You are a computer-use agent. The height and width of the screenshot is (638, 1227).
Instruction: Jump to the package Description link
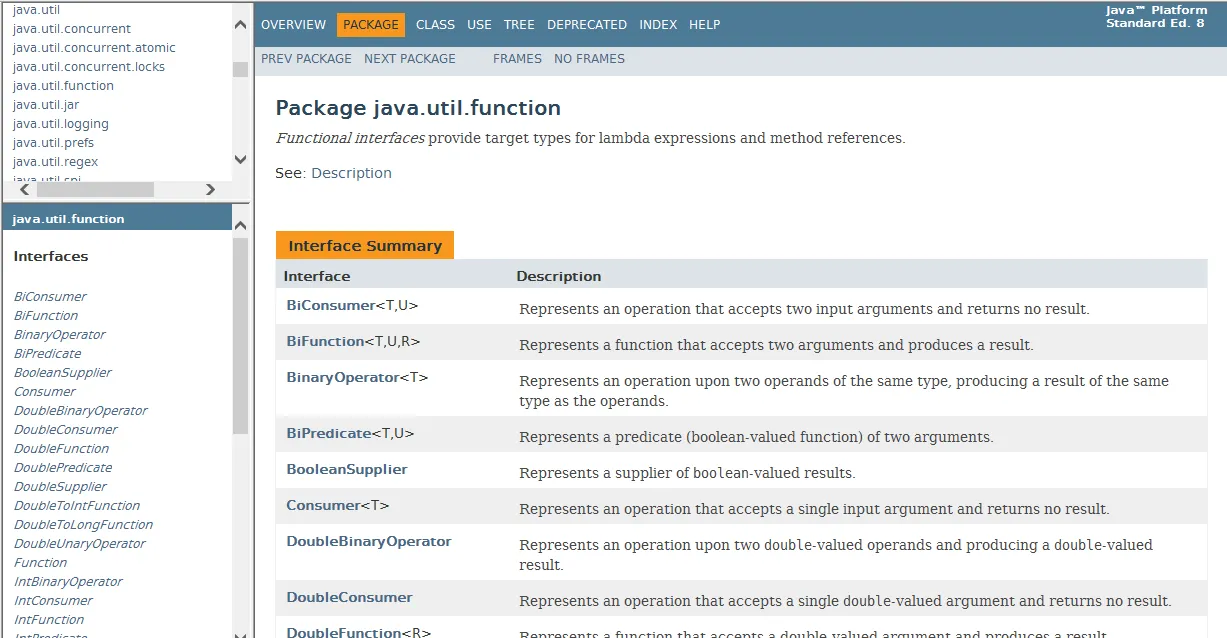(351, 173)
